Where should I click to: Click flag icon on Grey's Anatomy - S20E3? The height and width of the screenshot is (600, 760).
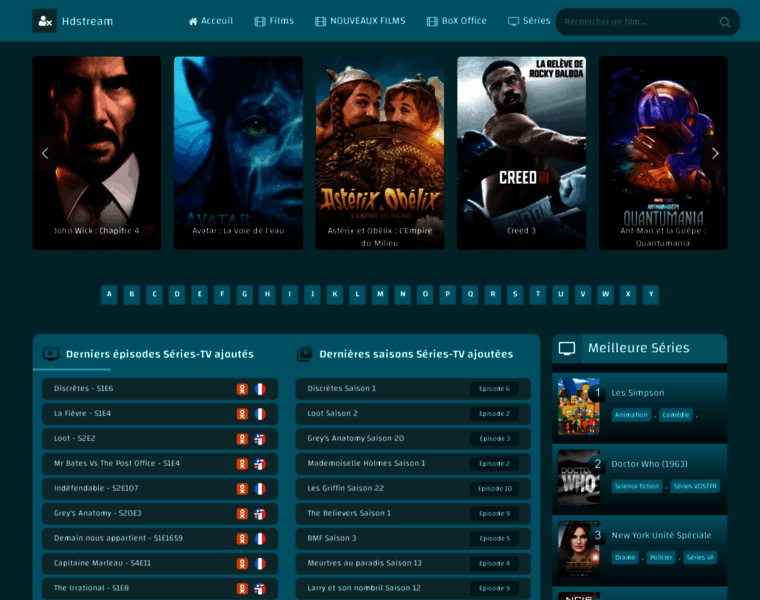(260, 514)
